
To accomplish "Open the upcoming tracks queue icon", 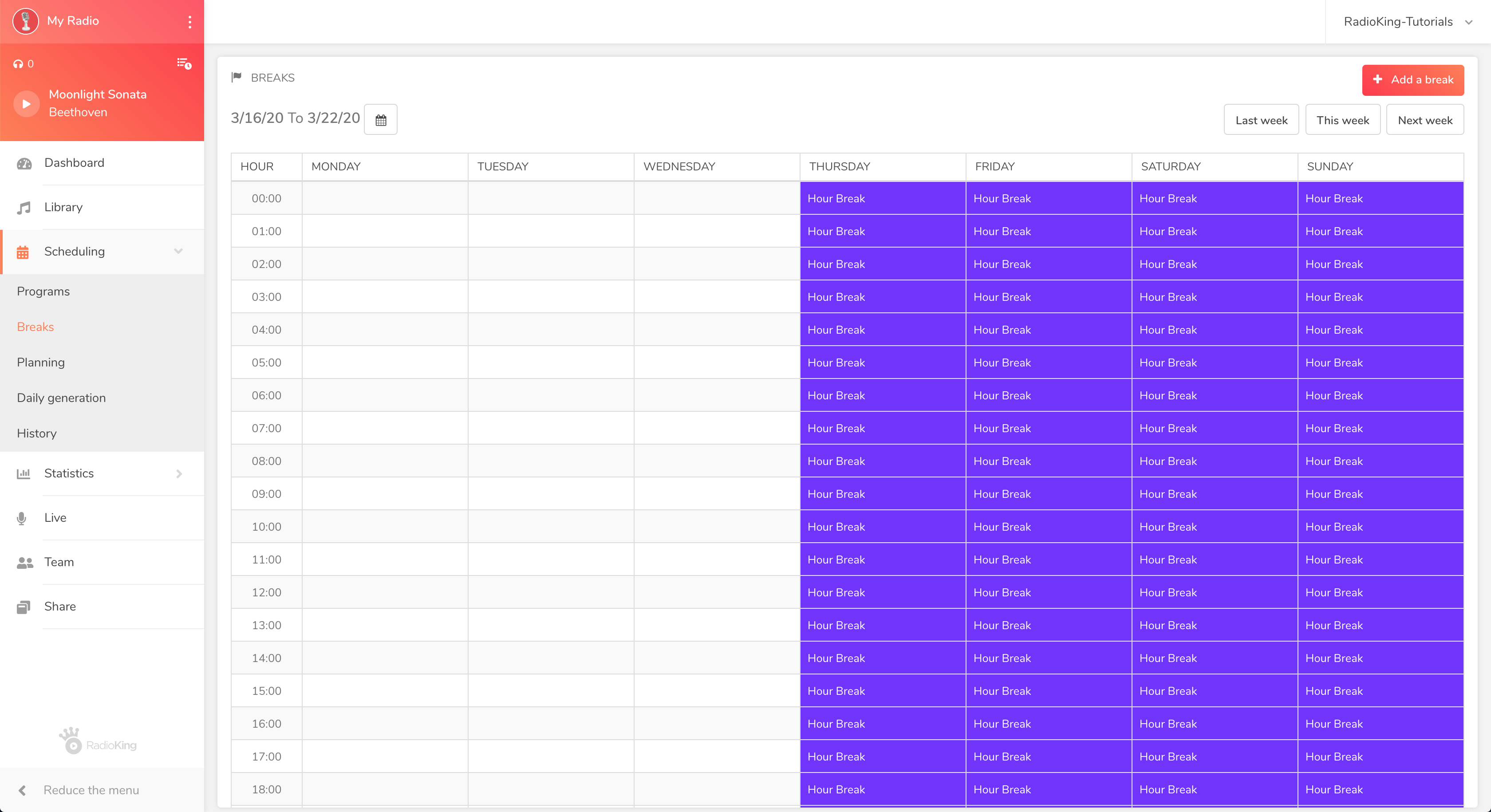I will pos(184,63).
